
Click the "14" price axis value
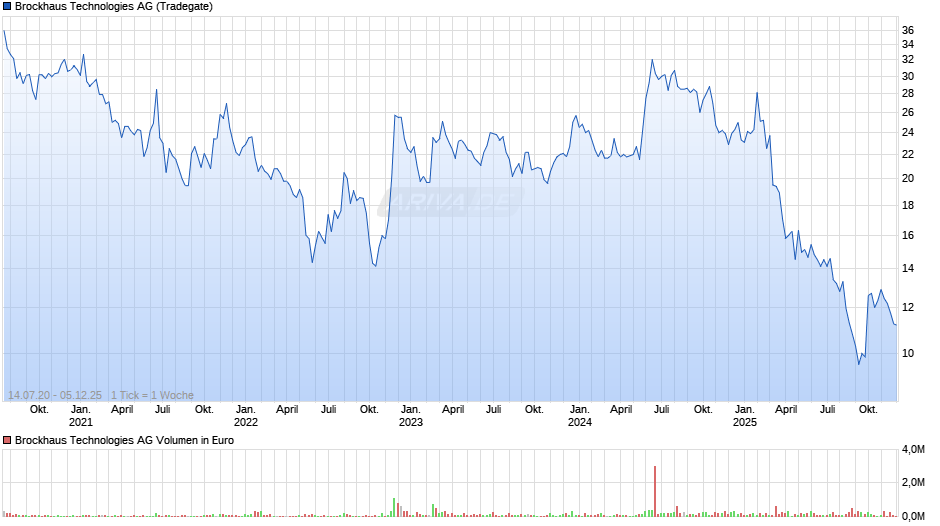point(908,268)
